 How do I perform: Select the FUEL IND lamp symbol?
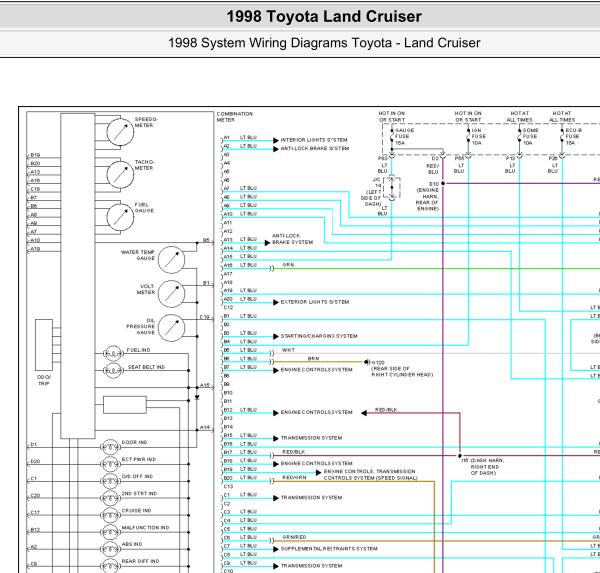tap(113, 353)
